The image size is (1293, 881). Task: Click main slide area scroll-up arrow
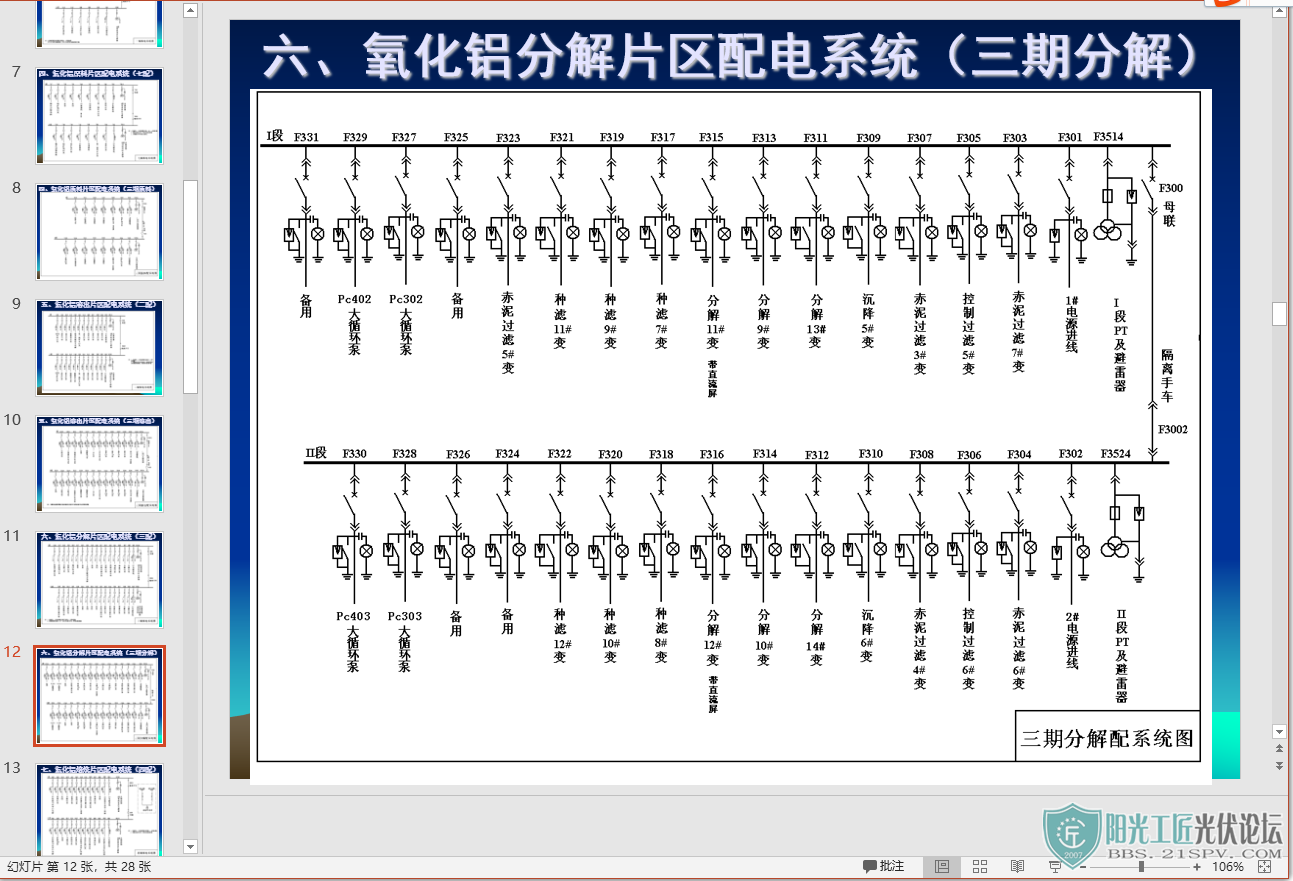(1279, 10)
